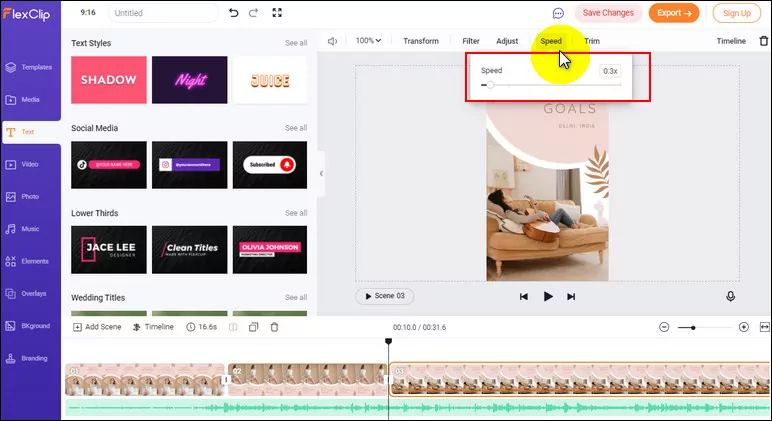This screenshot has height=421, width=772.
Task: Open the Adjust menu
Action: [x=507, y=41]
